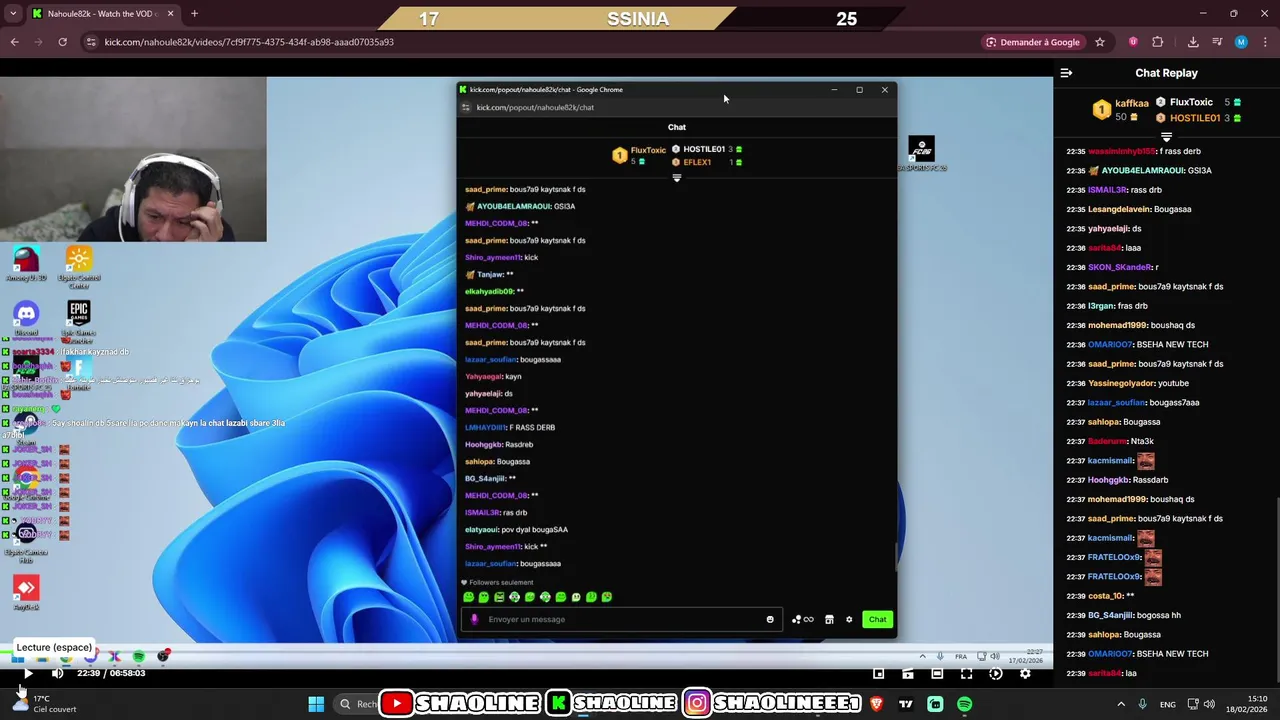Play the VOD with the play button
The image size is (1280, 720).
pos(28,674)
